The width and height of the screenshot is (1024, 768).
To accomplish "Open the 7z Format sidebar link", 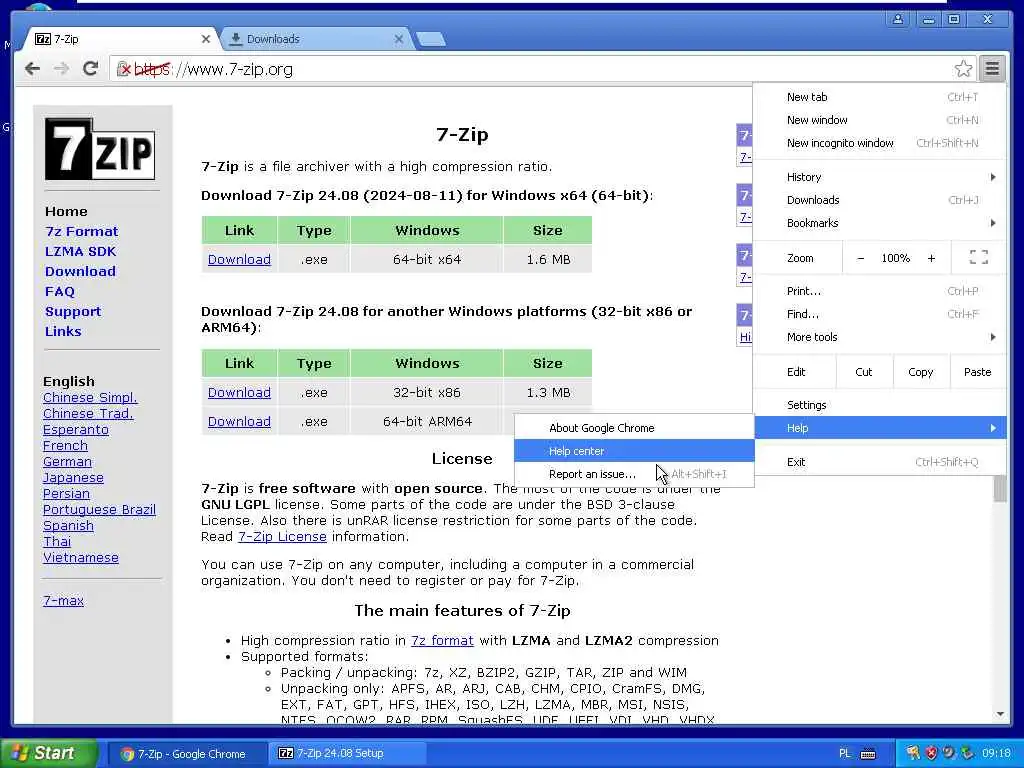I will [x=82, y=231].
